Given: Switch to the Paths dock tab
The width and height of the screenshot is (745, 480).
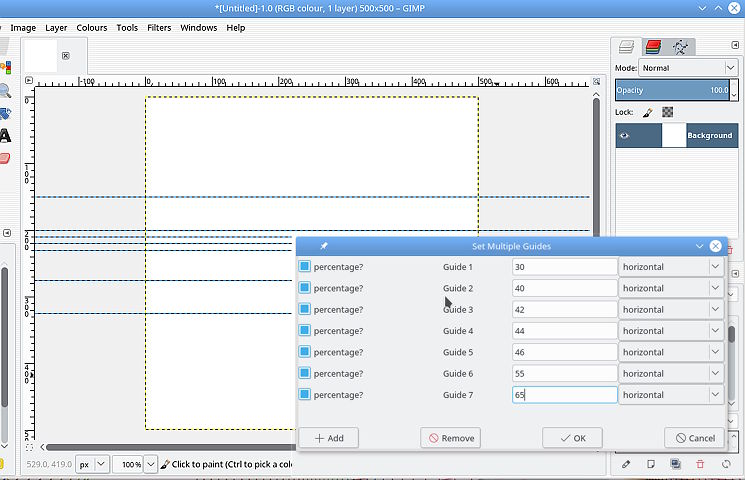Looking at the screenshot, I should point(680,47).
